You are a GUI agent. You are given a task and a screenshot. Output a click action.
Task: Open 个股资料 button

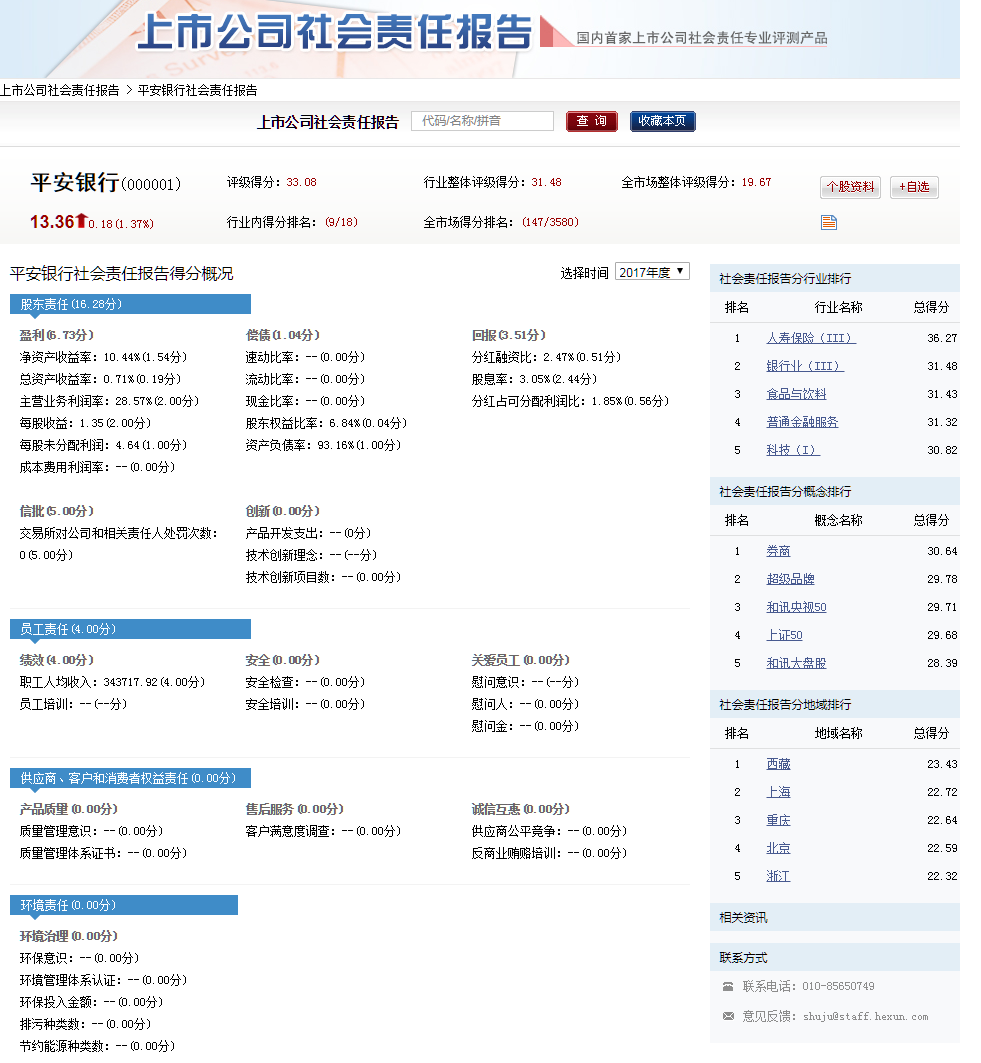850,187
